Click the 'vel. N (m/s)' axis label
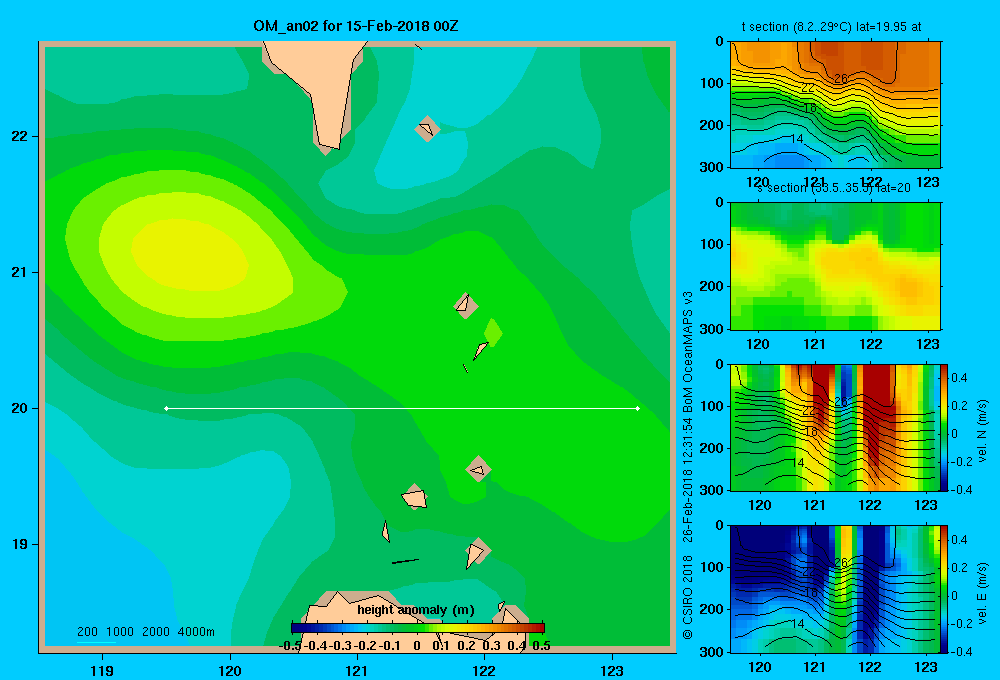Image resolution: width=1000 pixels, height=680 pixels. coord(983,431)
